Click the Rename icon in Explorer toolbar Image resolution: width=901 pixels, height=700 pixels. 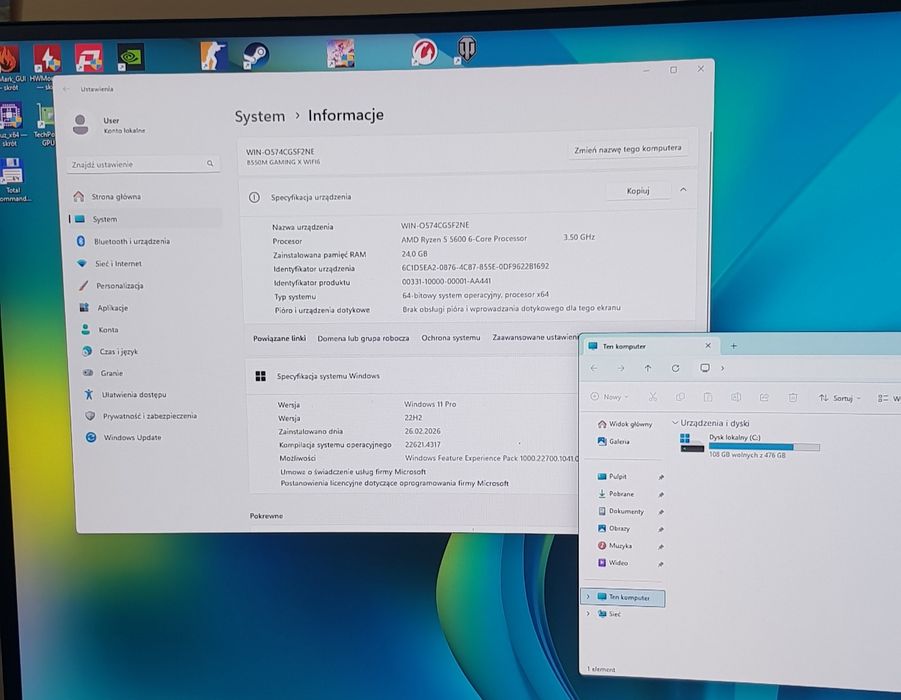pos(736,397)
